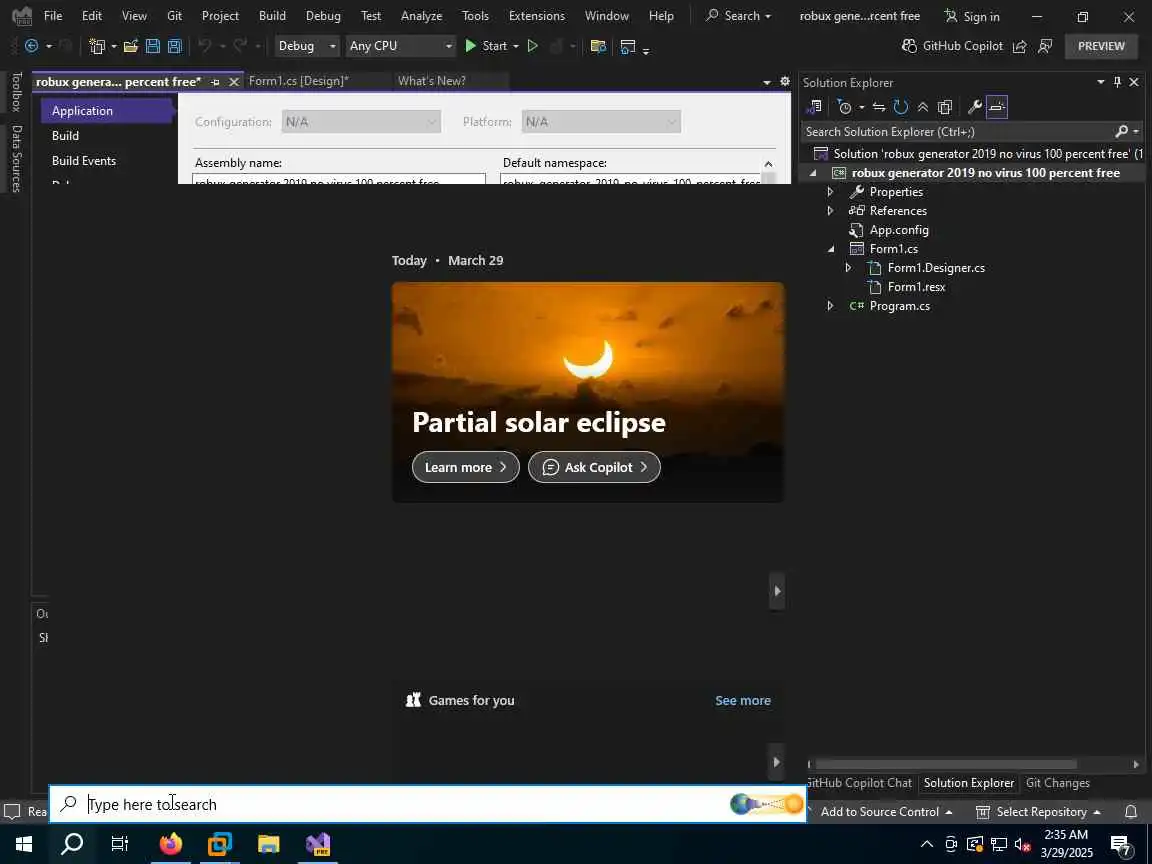The image size is (1152, 864).
Task: Open the Start button dropdown arrow
Action: click(516, 46)
